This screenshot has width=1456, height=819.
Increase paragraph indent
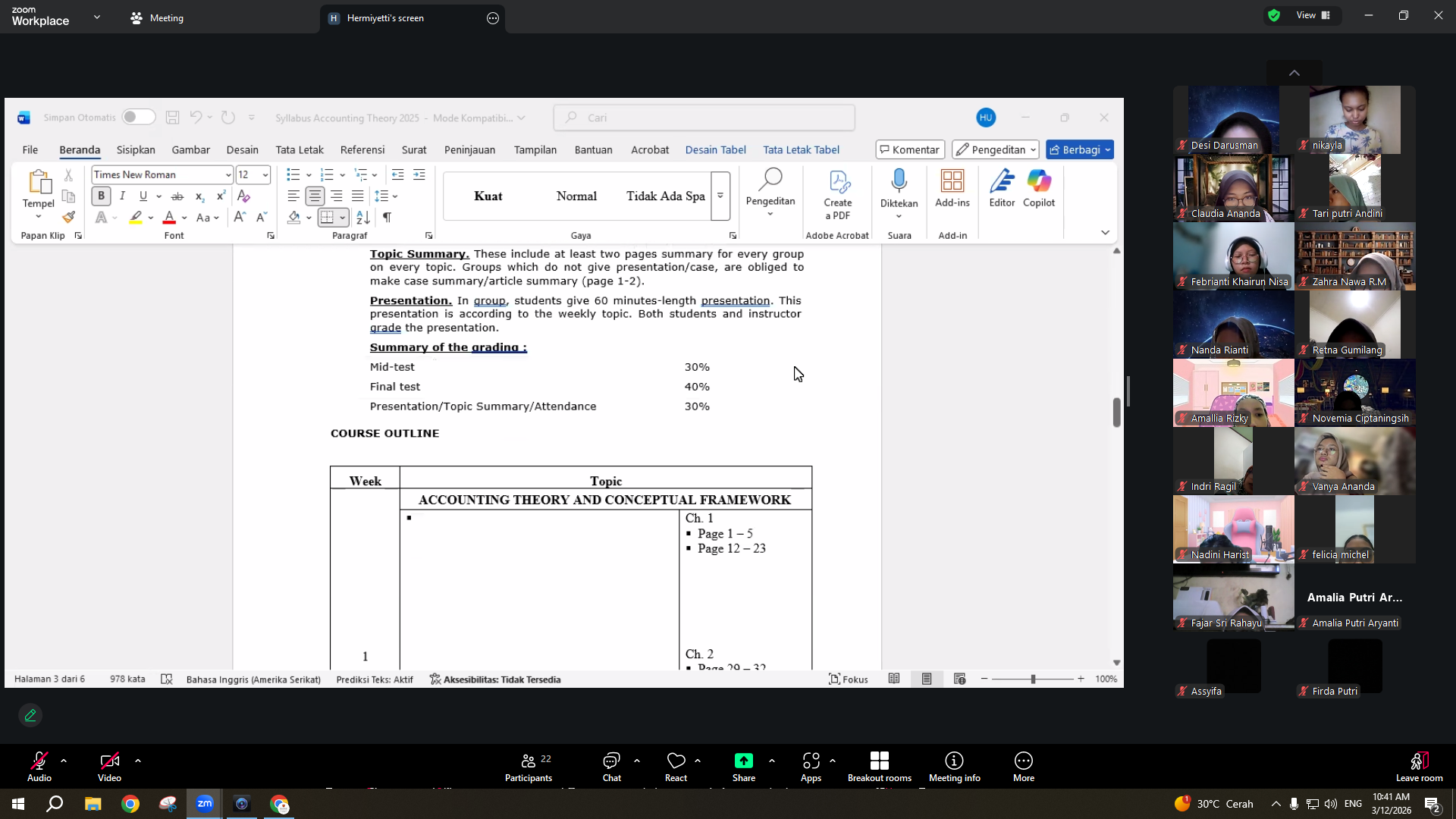coord(419,174)
